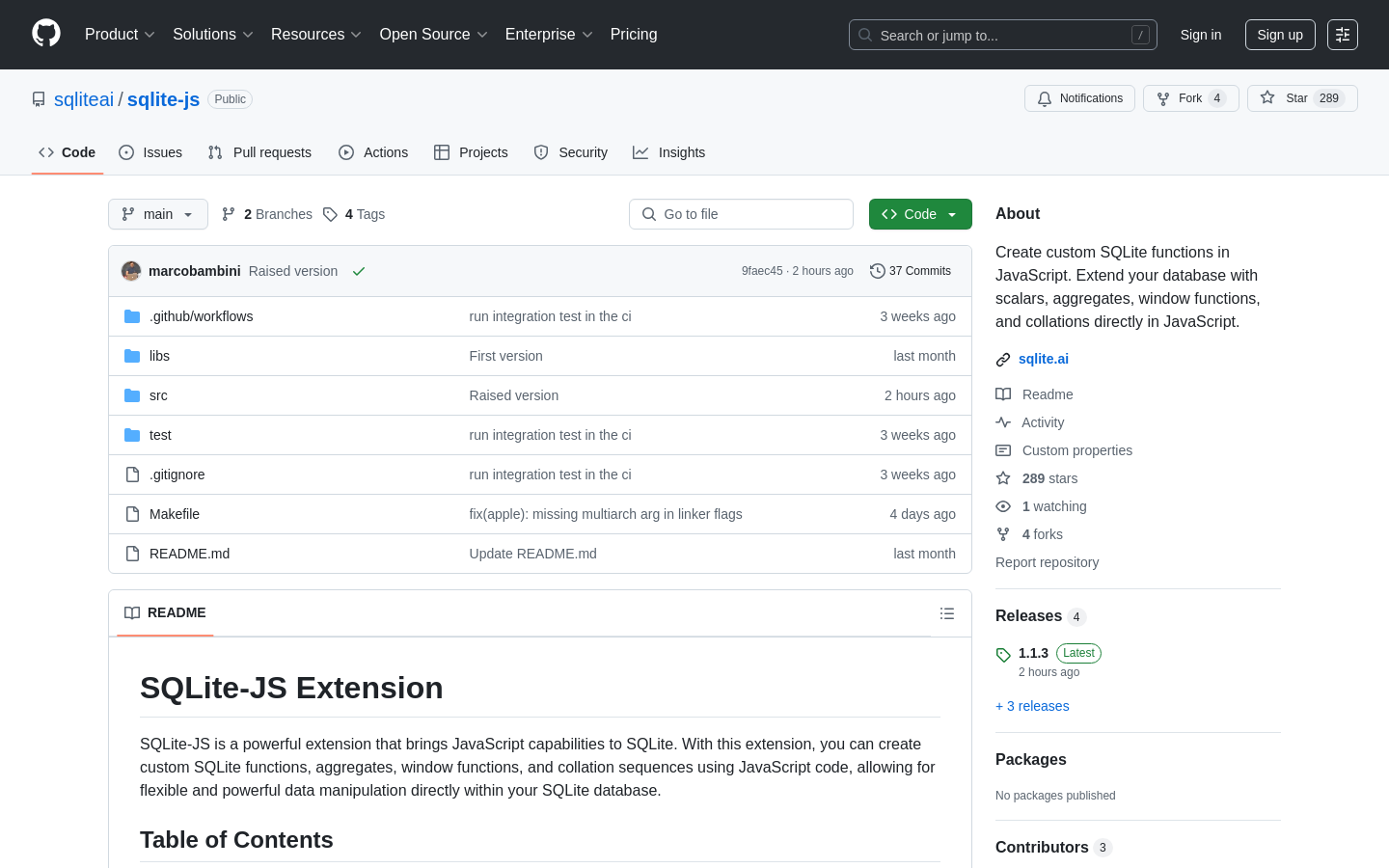Switch to the Actions tab
Viewport: 1389px width, 868px height.
[373, 152]
